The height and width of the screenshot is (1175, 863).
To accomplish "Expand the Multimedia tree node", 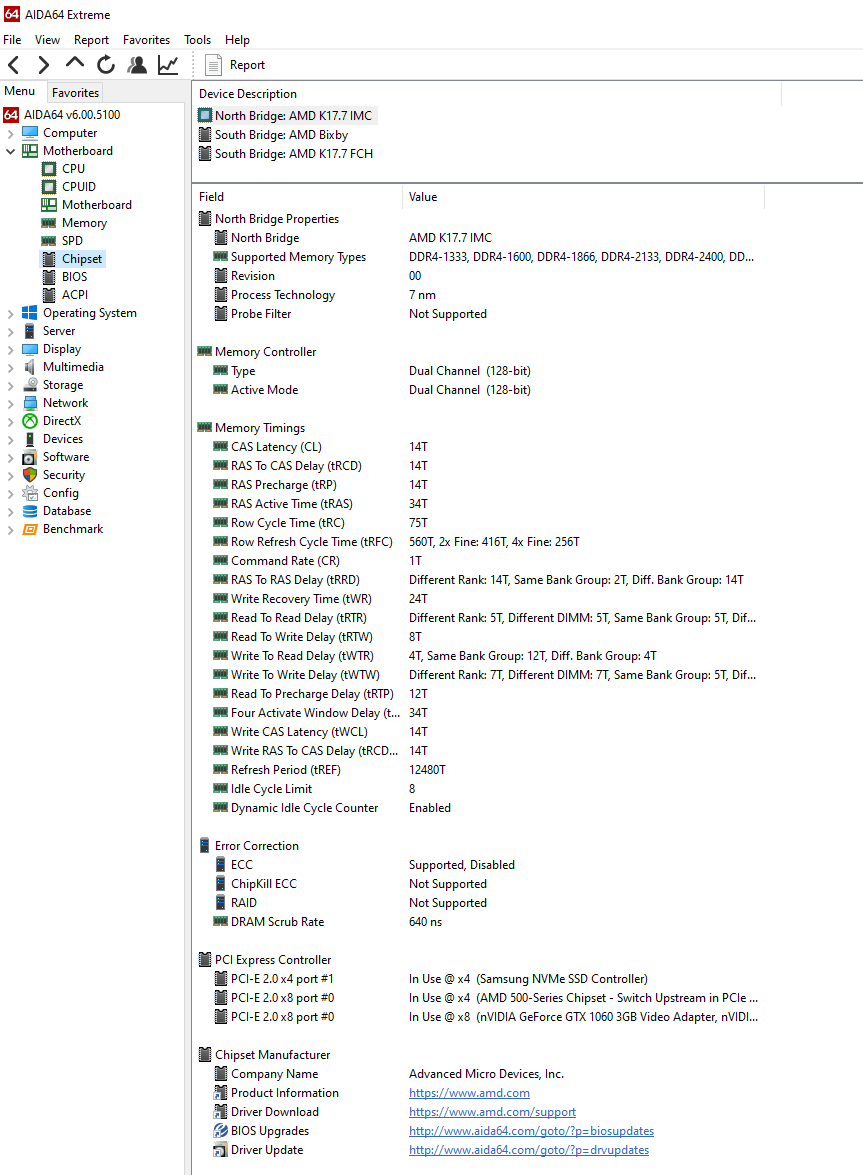I will pos(10,367).
